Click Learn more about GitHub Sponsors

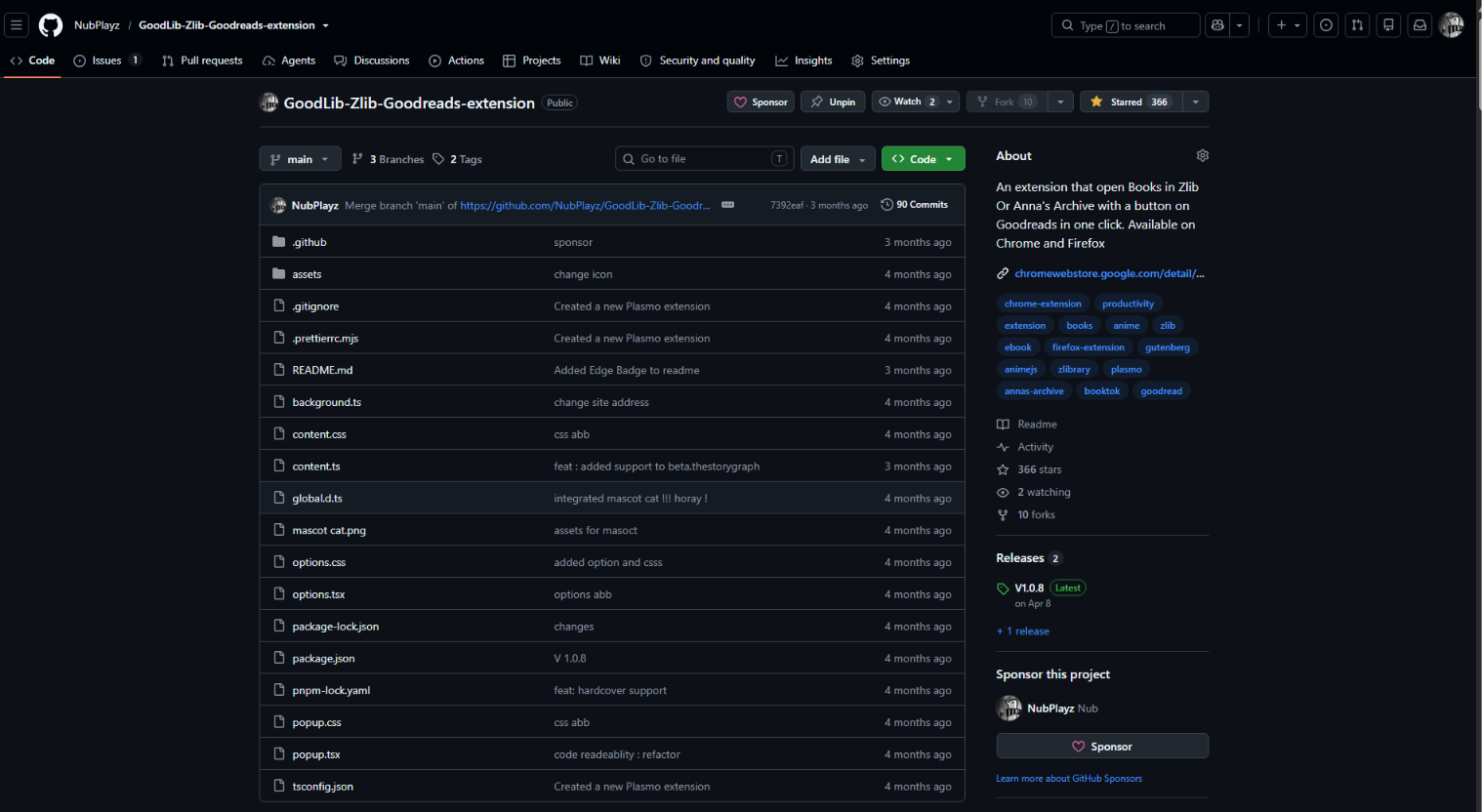(x=1069, y=779)
